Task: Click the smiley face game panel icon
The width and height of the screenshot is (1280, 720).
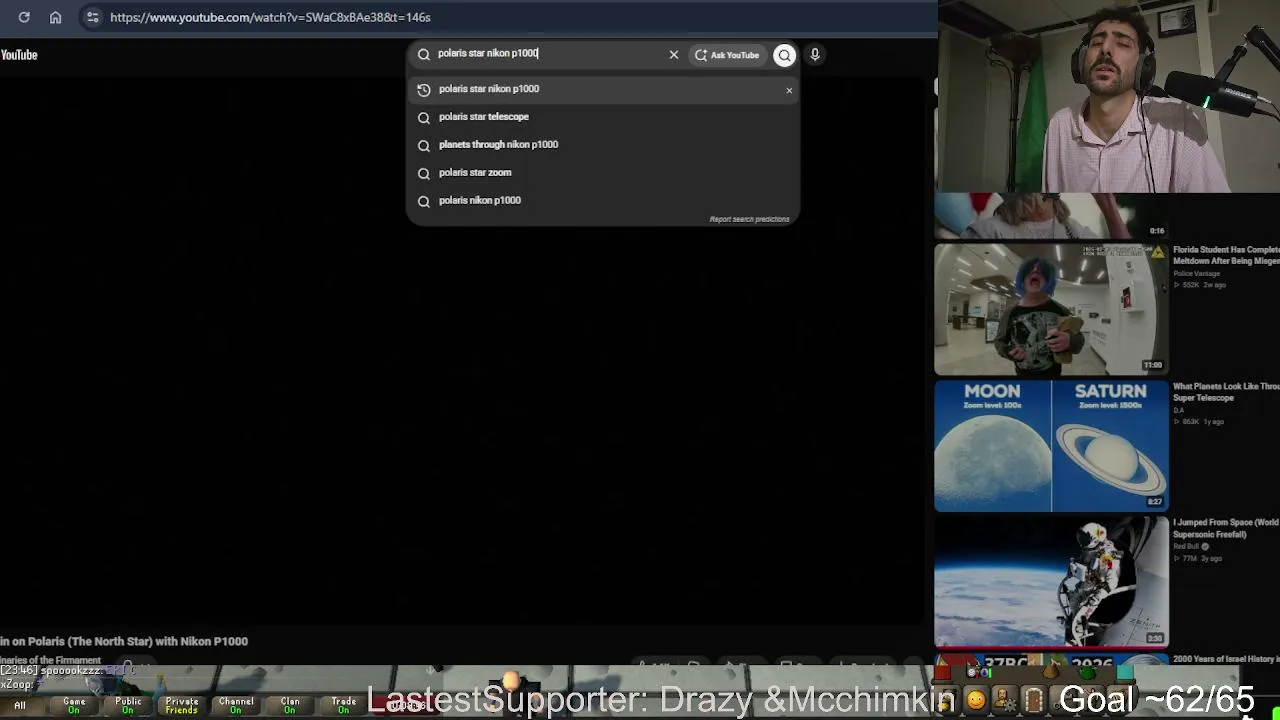Action: (976, 701)
